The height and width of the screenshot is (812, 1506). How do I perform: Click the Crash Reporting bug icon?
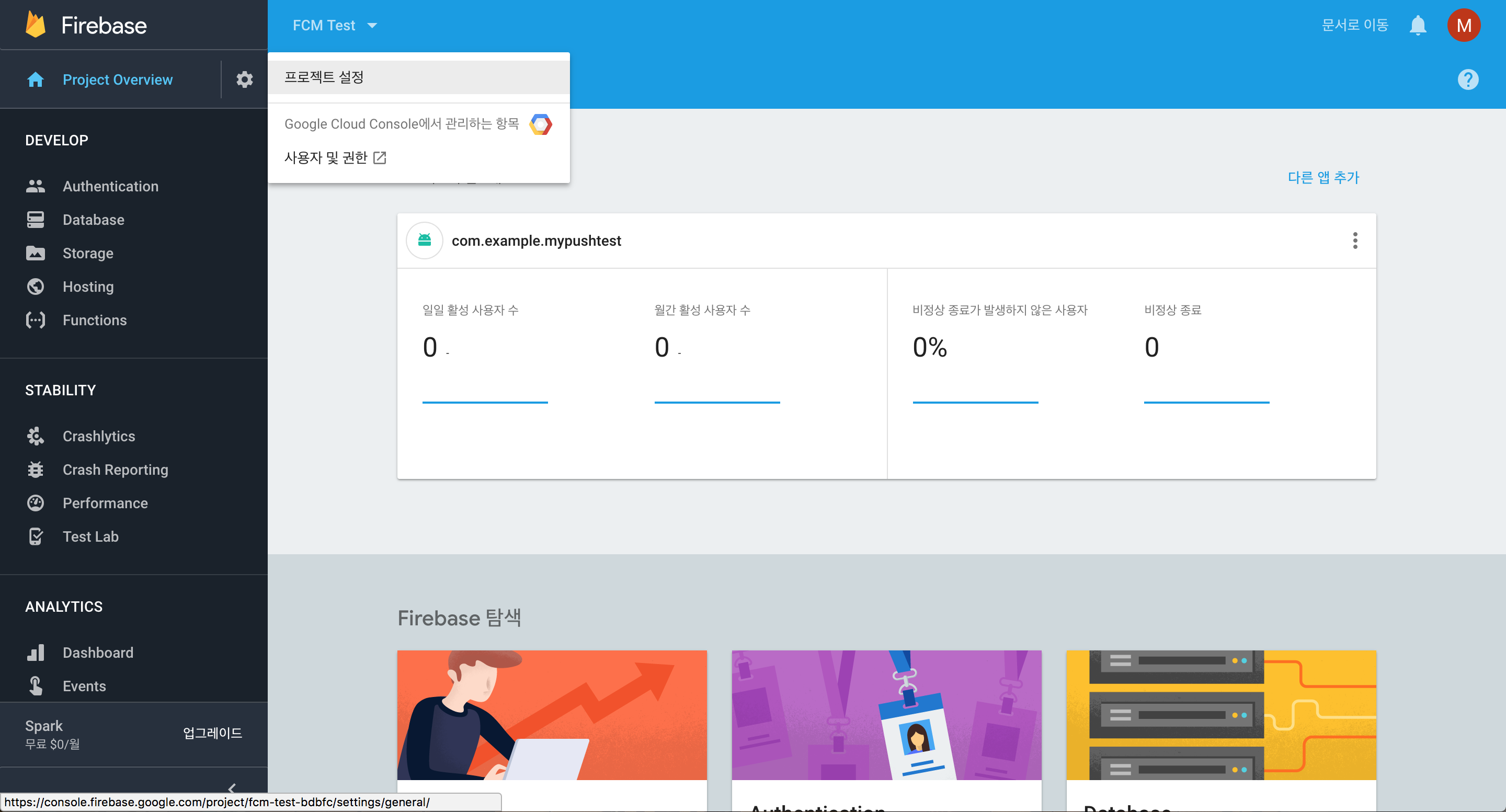coord(36,470)
